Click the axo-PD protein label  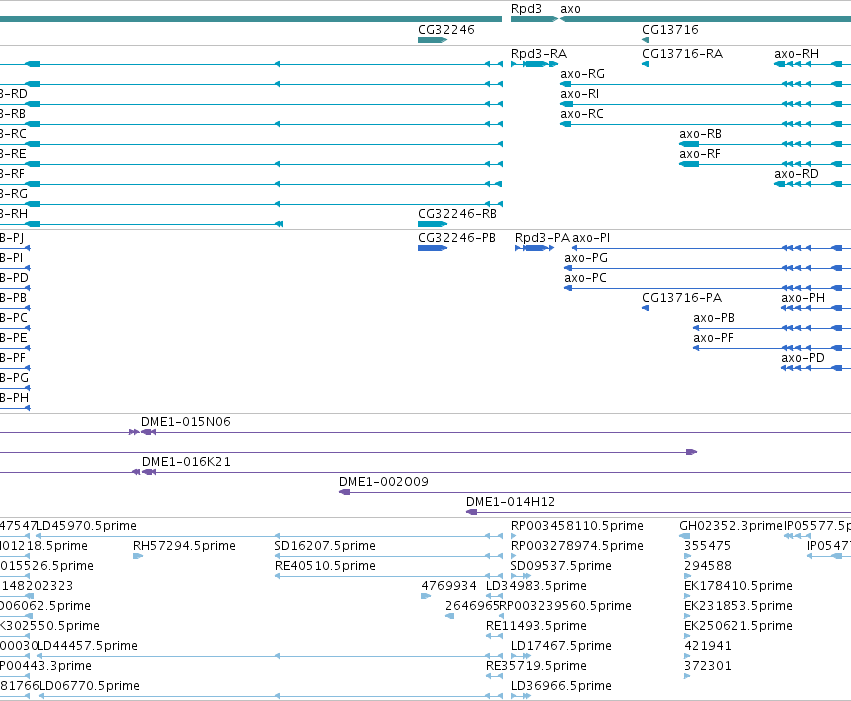[803, 358]
